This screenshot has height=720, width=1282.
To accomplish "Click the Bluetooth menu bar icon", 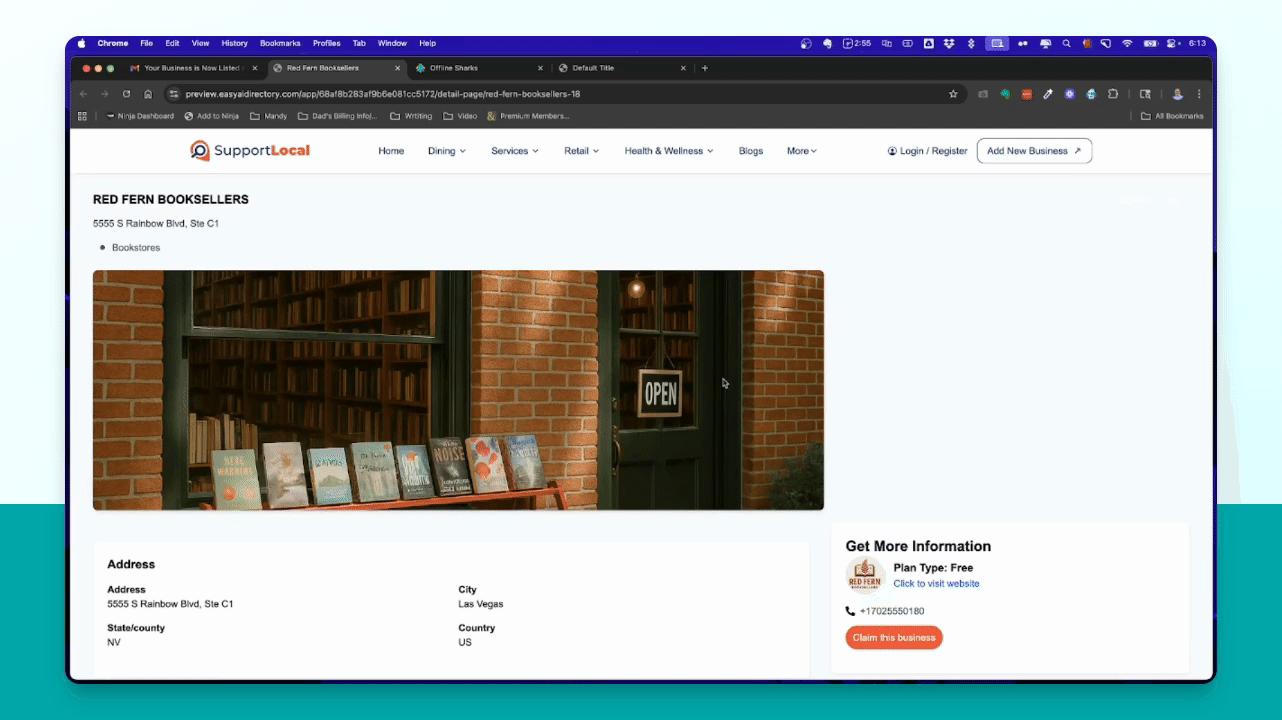I will click(x=970, y=43).
